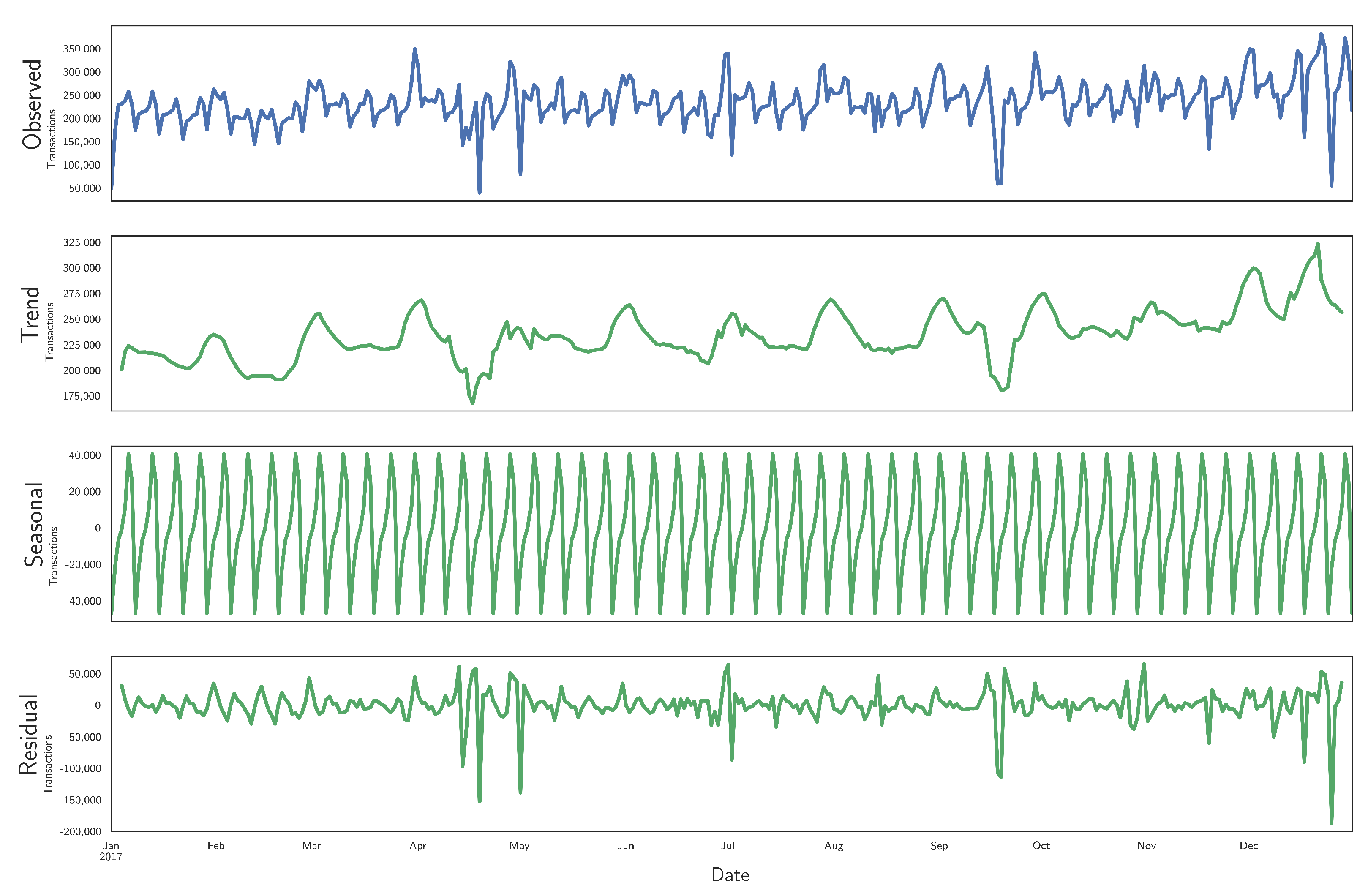
Task: Click the 50,000 tick in Observed chart
Action: (84, 188)
